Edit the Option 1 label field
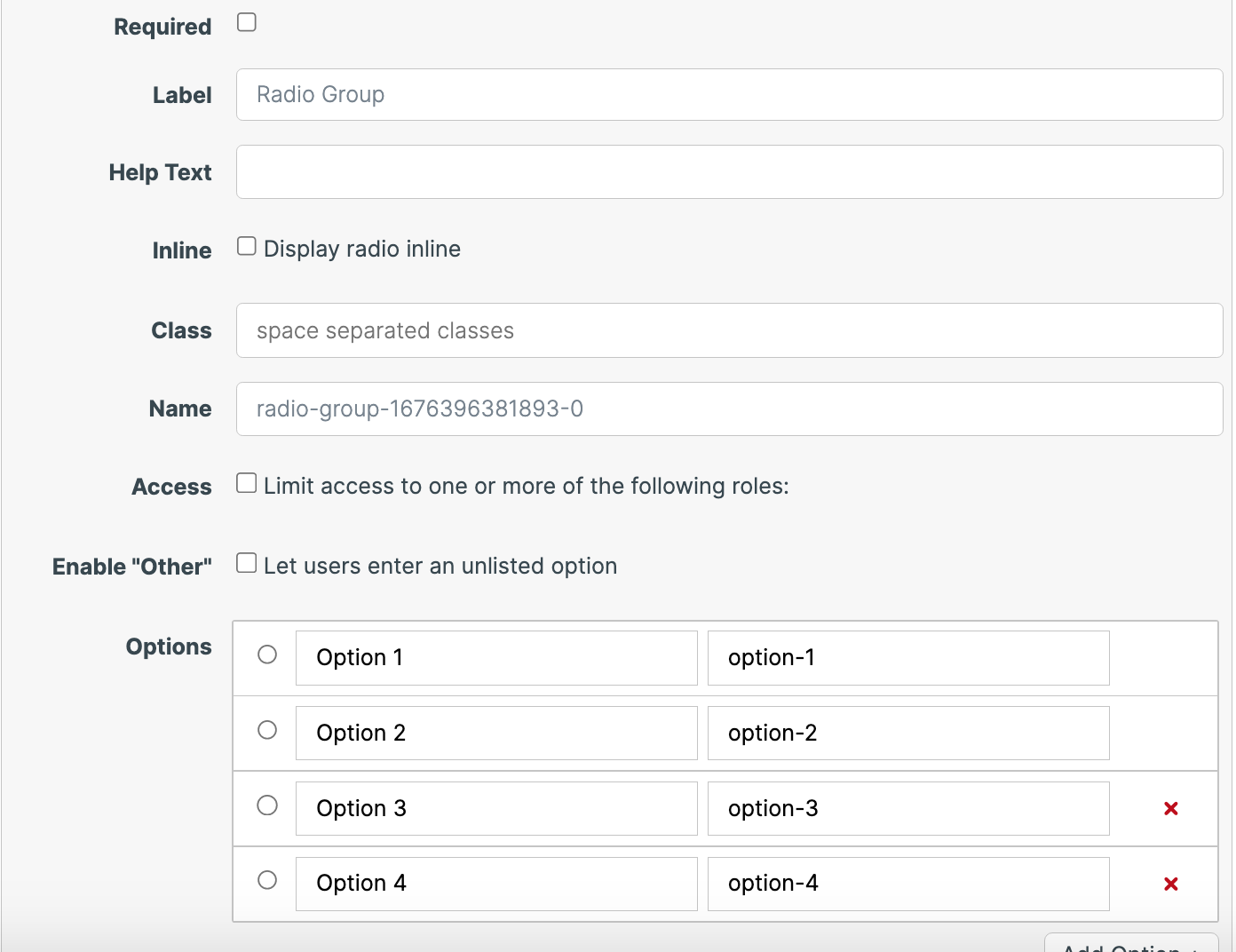 (x=495, y=658)
